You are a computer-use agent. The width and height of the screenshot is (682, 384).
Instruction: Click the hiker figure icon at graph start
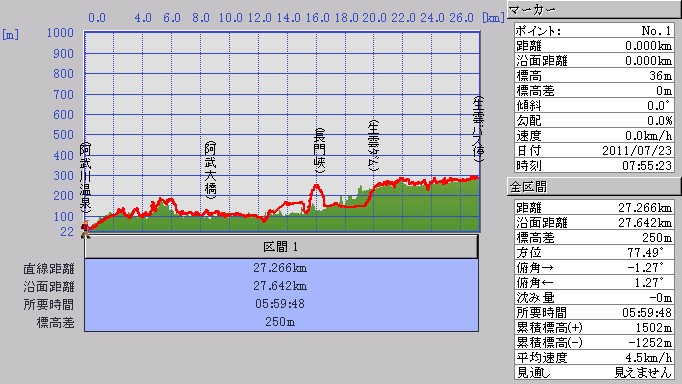(x=86, y=229)
